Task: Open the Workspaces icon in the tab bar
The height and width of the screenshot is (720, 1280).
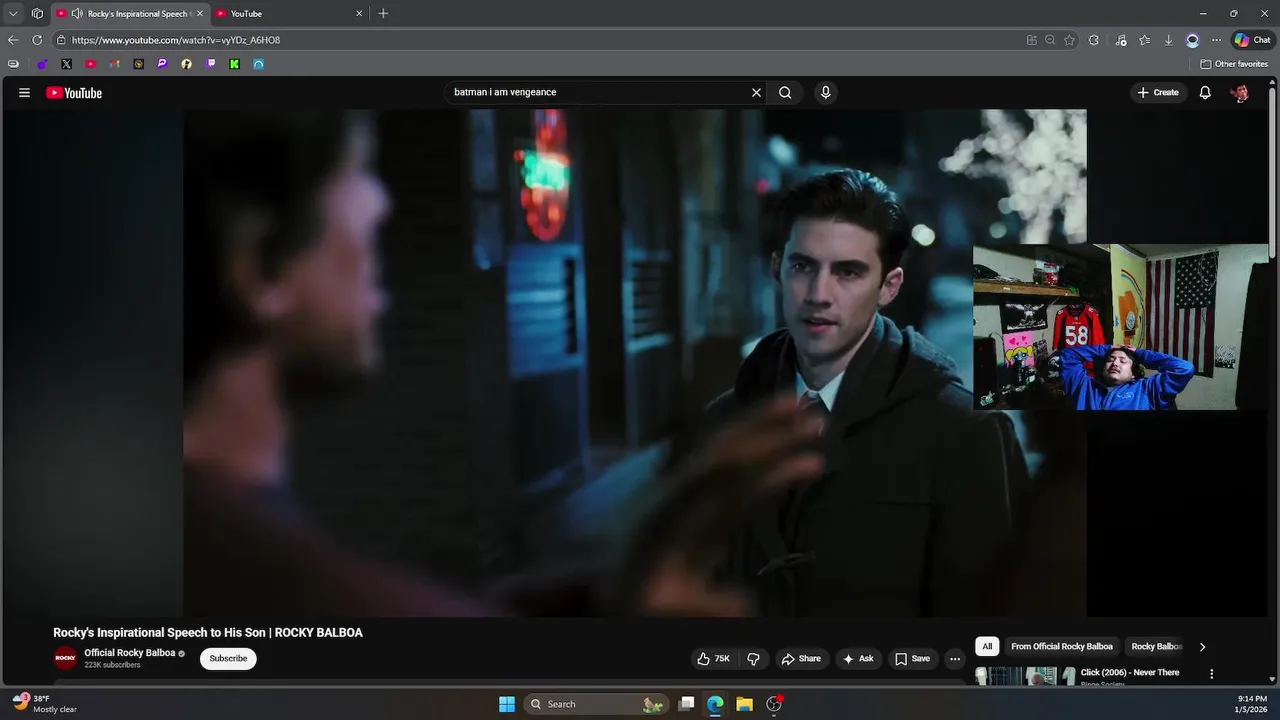Action: [x=37, y=13]
